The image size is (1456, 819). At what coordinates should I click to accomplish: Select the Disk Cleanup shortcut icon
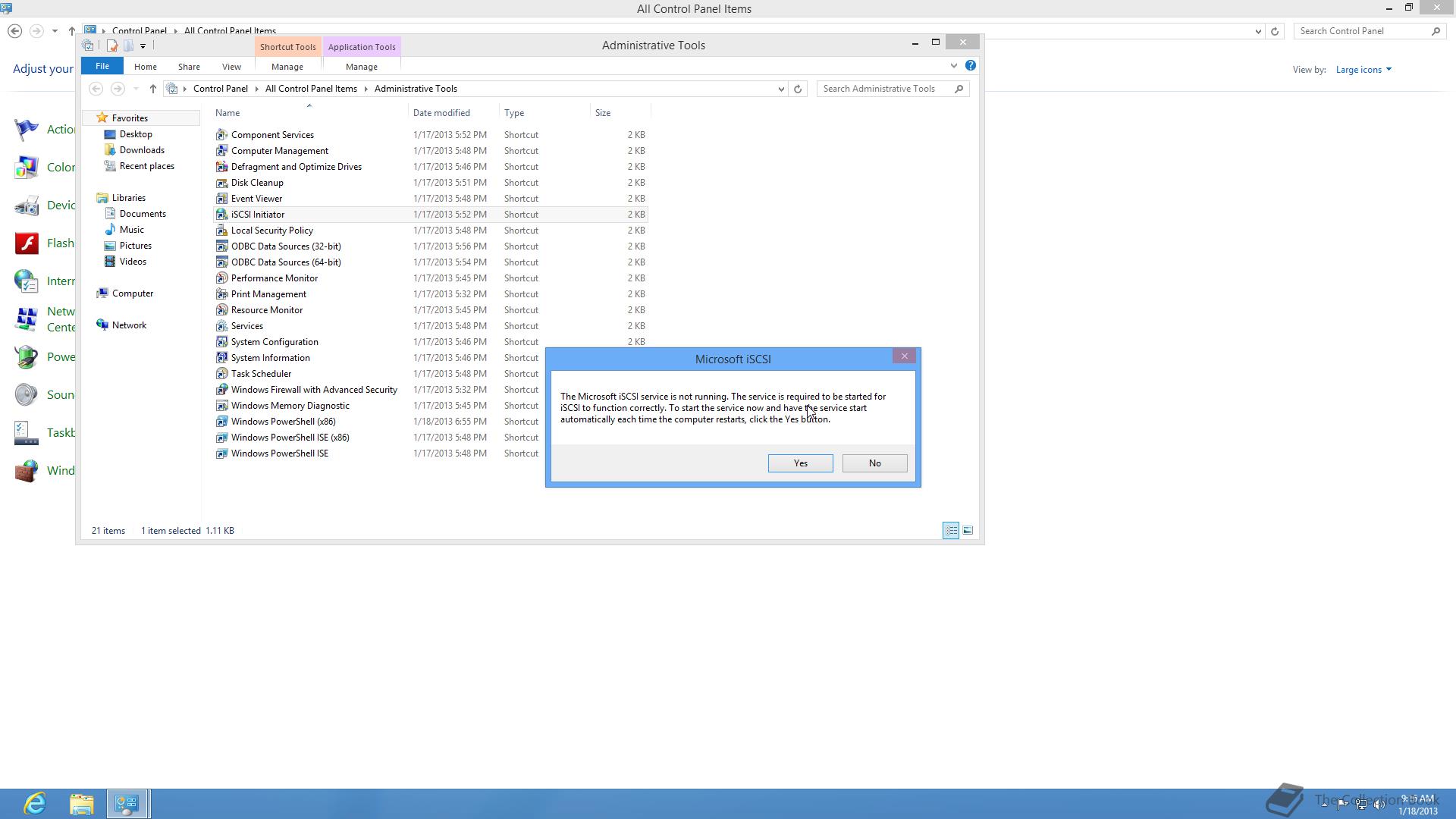point(221,183)
